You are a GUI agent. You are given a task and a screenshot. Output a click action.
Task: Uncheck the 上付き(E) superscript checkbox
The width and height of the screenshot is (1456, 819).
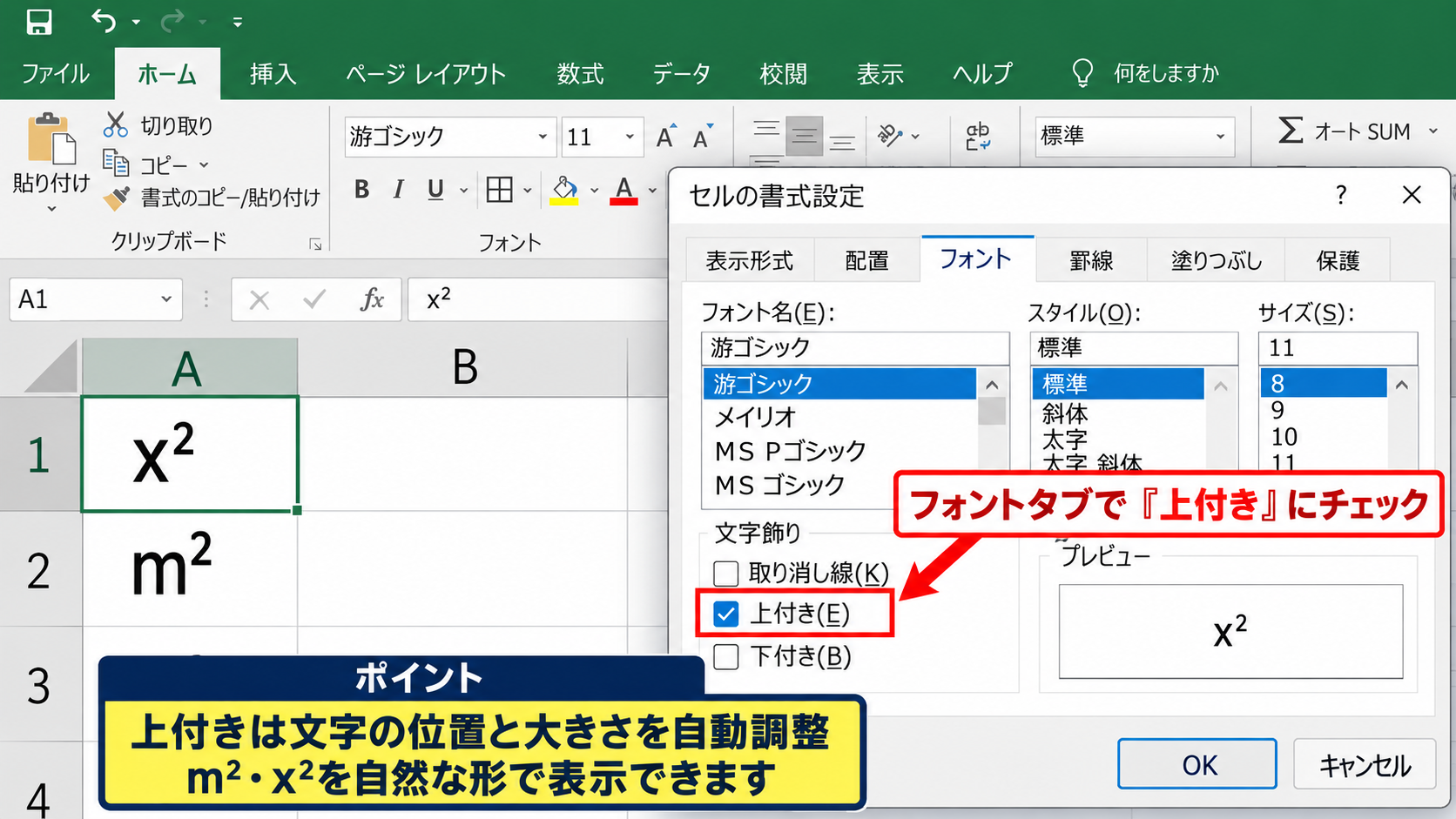click(726, 614)
